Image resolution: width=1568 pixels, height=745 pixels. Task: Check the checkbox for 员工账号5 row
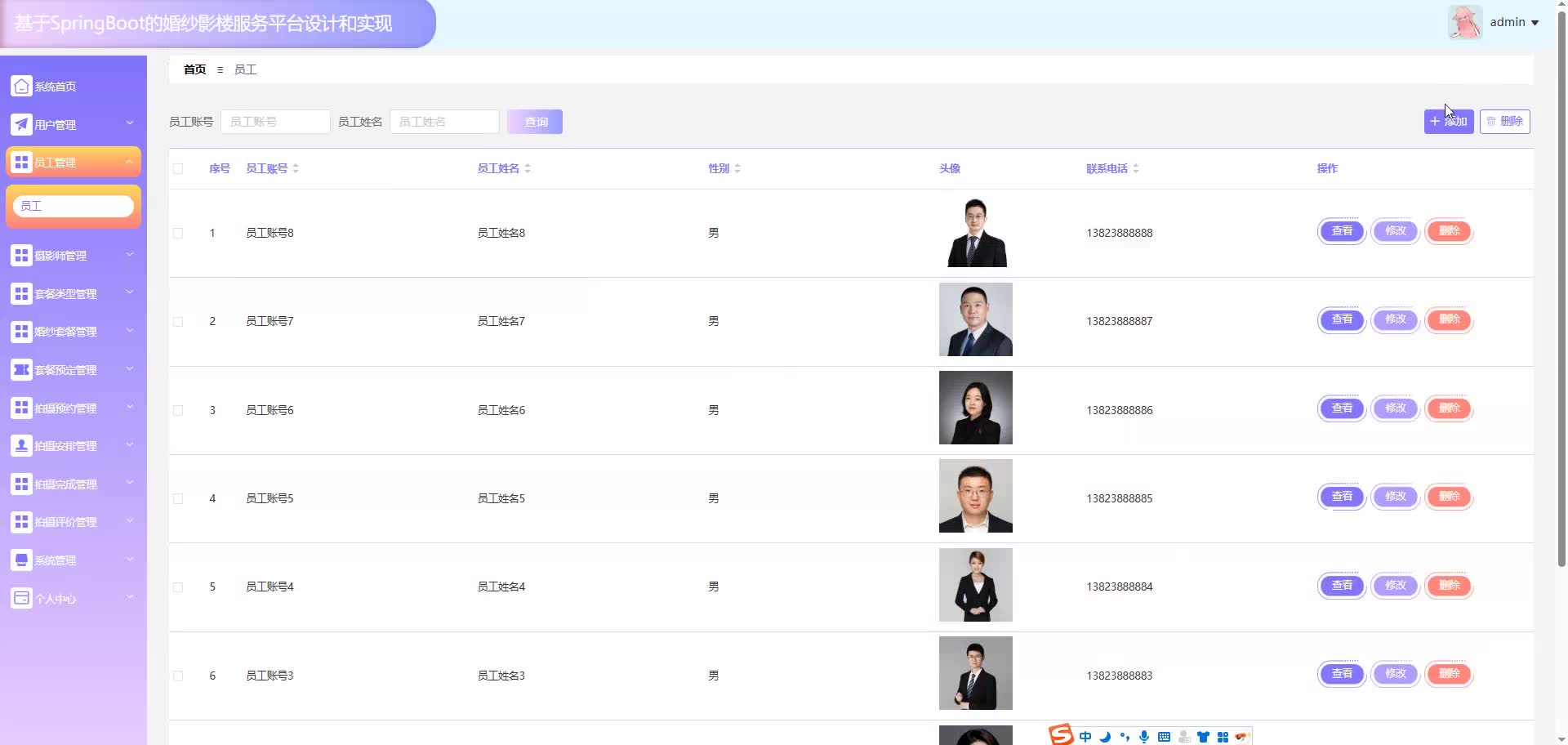(x=179, y=498)
